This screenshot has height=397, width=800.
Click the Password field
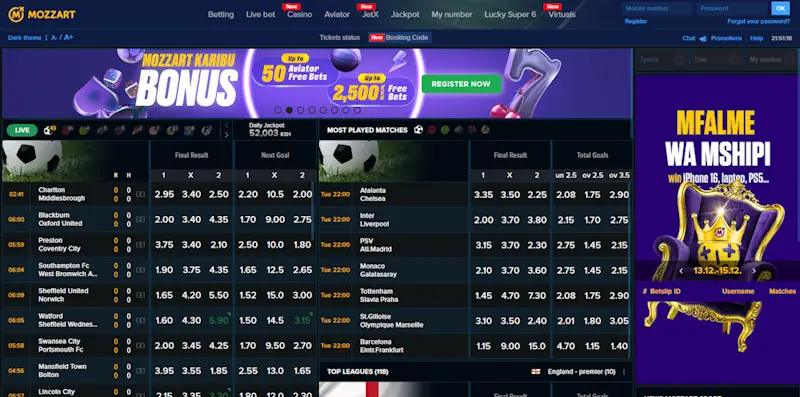(732, 9)
